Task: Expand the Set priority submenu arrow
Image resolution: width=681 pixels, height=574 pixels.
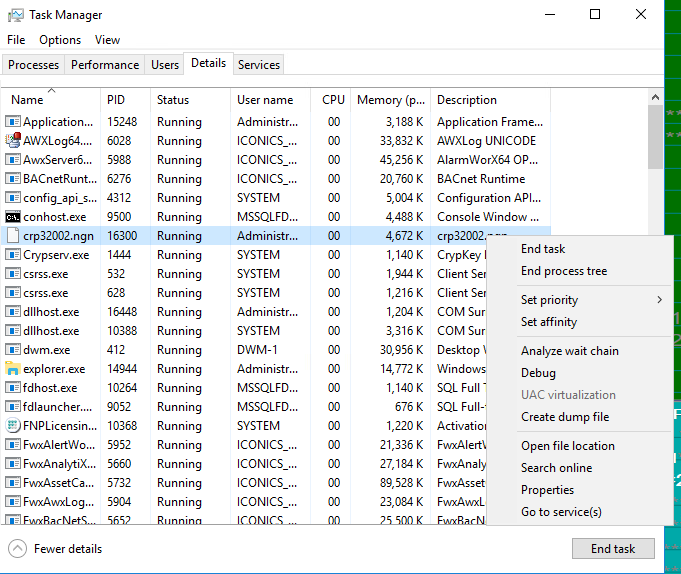Action: pos(660,300)
